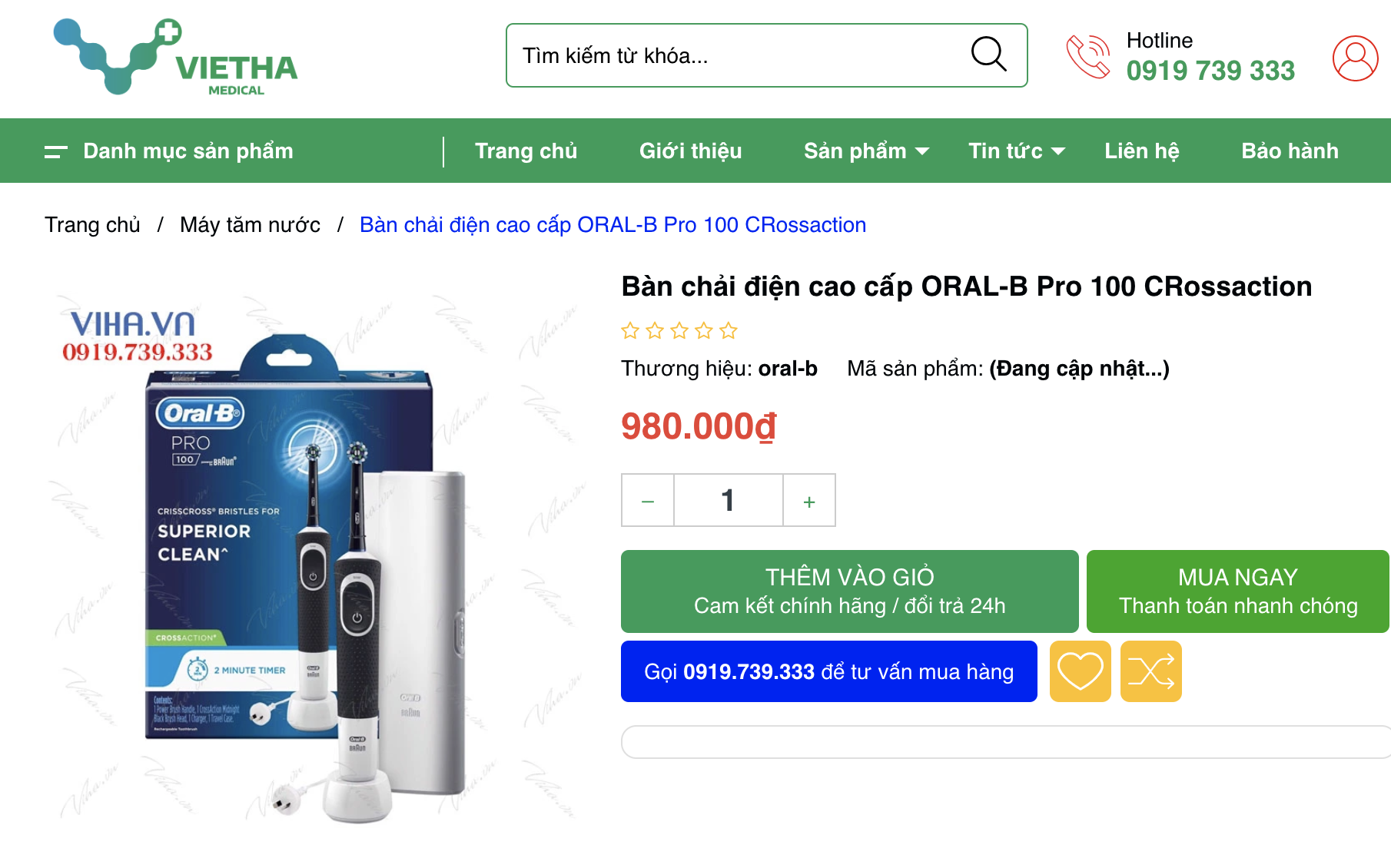1391x868 pixels.
Task: Rate product with fifth star
Action: pos(729,331)
